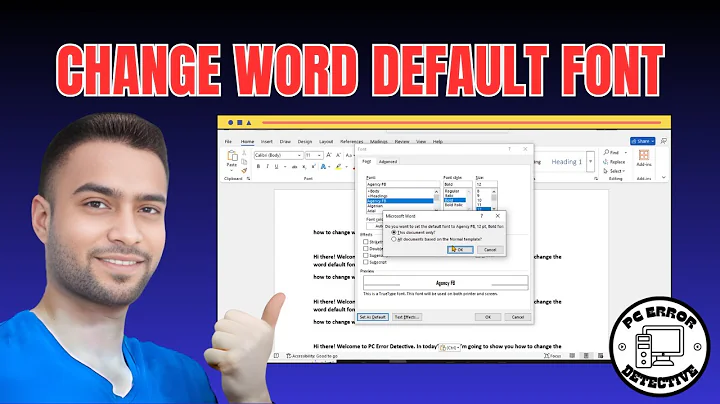Viewport: 720px width, 404px height.
Task: Open the File menu
Action: coord(228,141)
